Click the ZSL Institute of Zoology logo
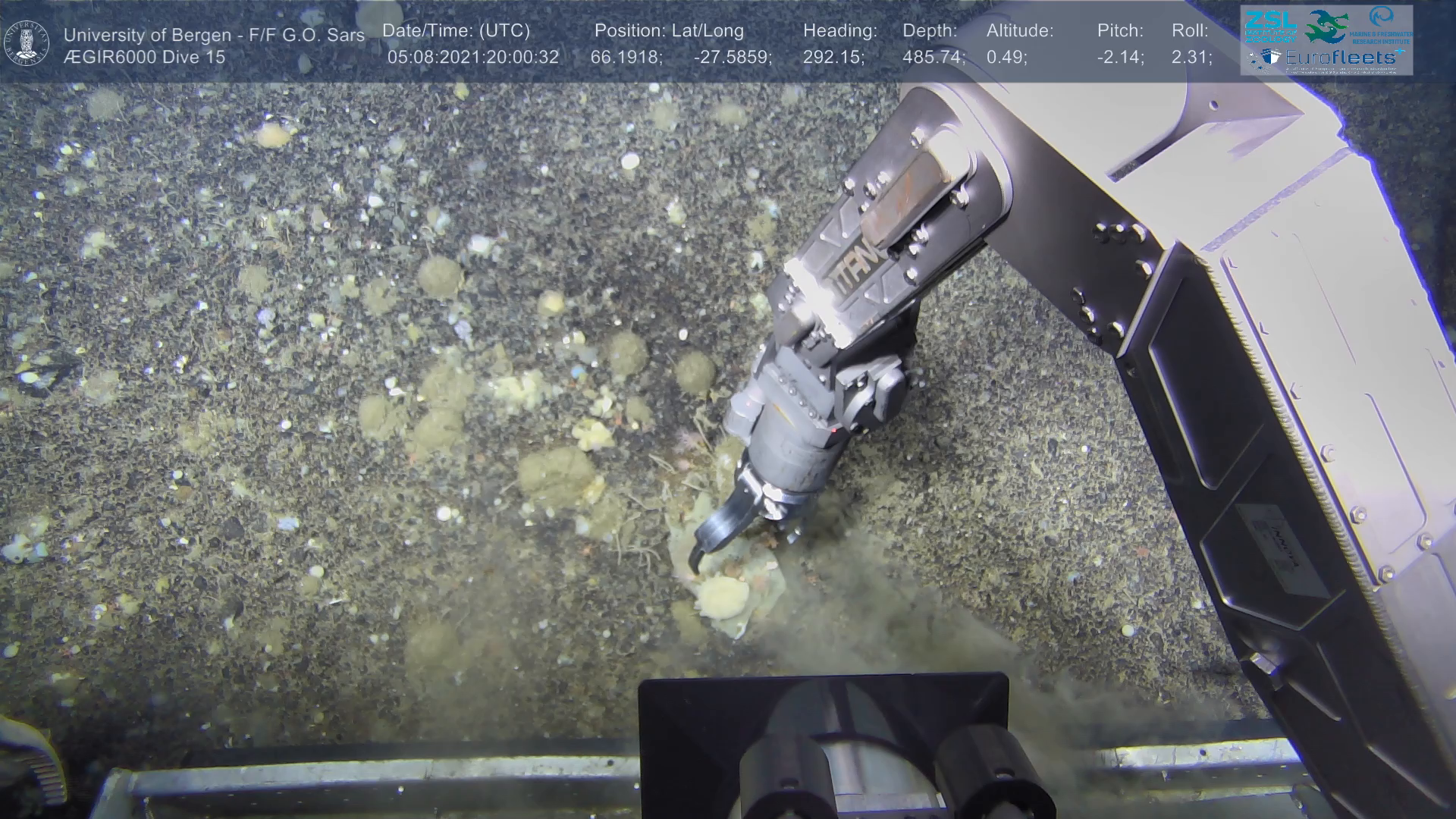Image resolution: width=1456 pixels, height=819 pixels. point(1271,26)
